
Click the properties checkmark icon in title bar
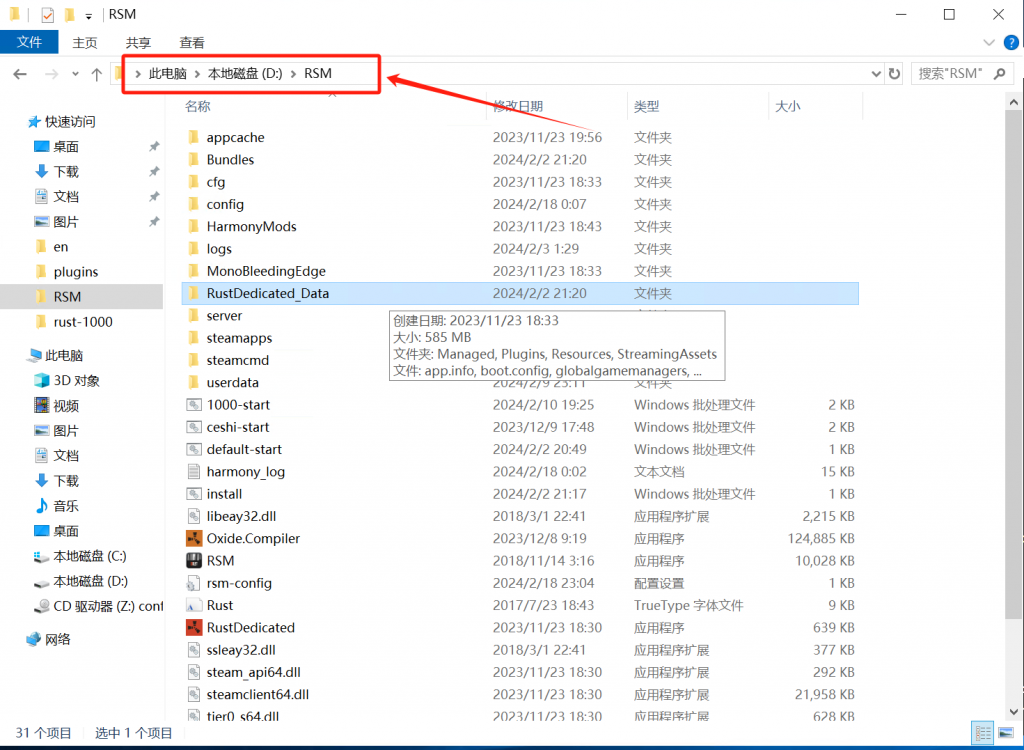pos(48,15)
